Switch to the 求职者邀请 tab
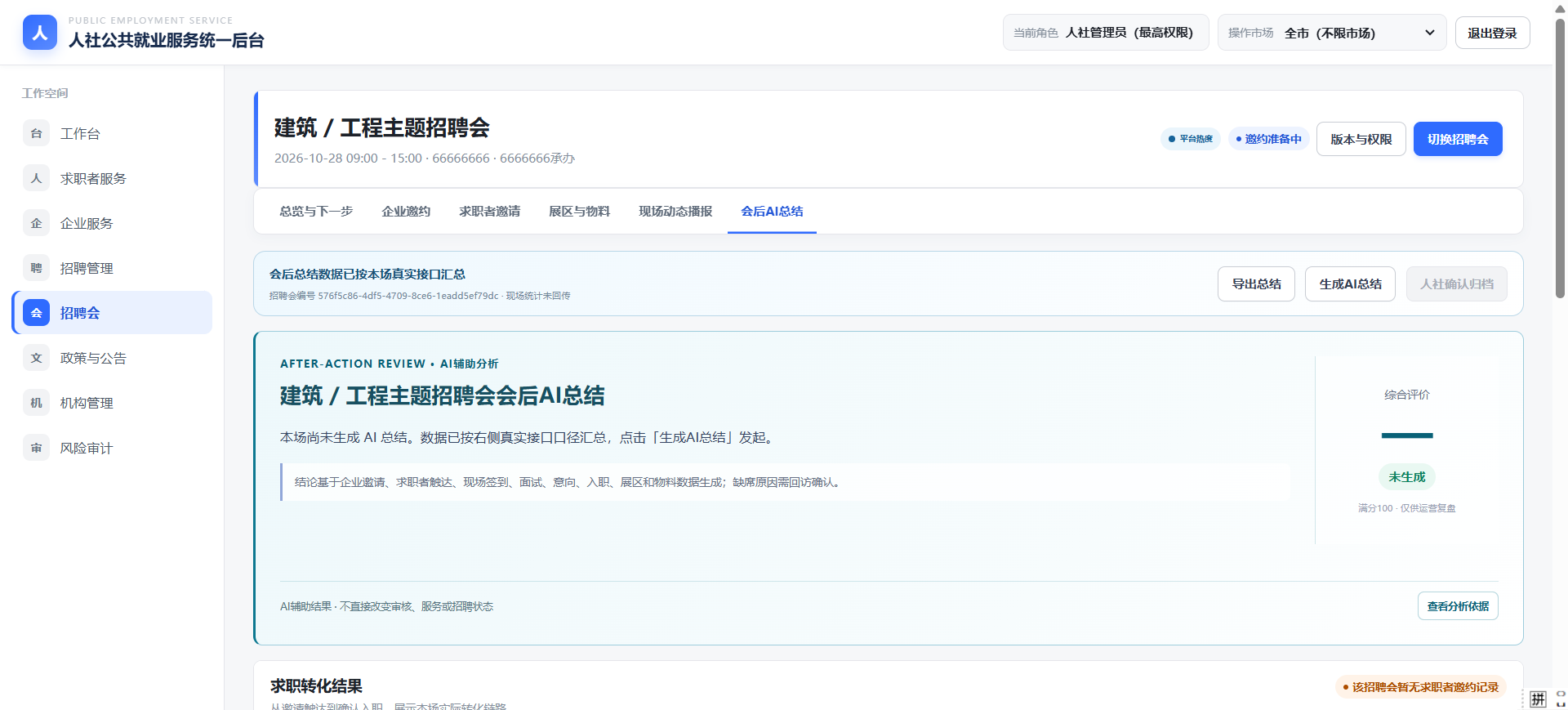The height and width of the screenshot is (710, 1568). tap(489, 211)
